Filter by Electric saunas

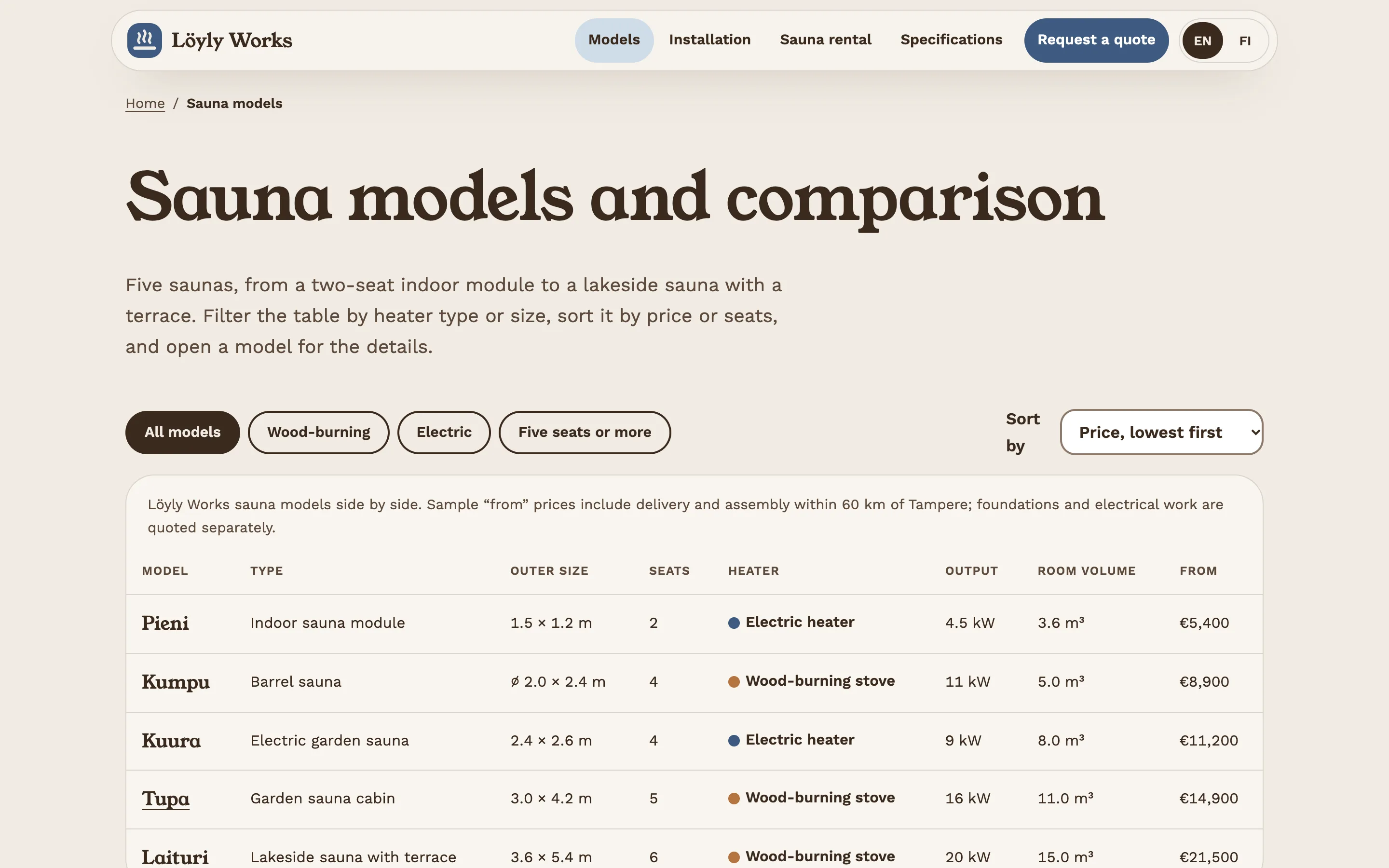click(x=444, y=432)
